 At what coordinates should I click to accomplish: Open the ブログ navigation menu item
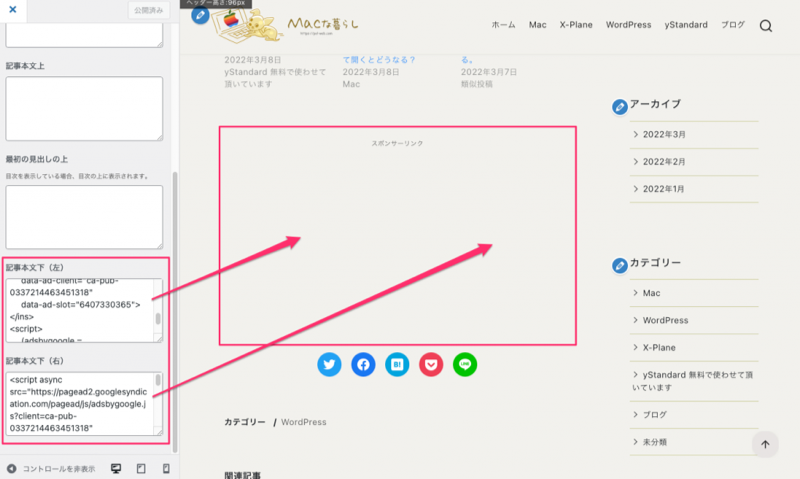coord(733,25)
